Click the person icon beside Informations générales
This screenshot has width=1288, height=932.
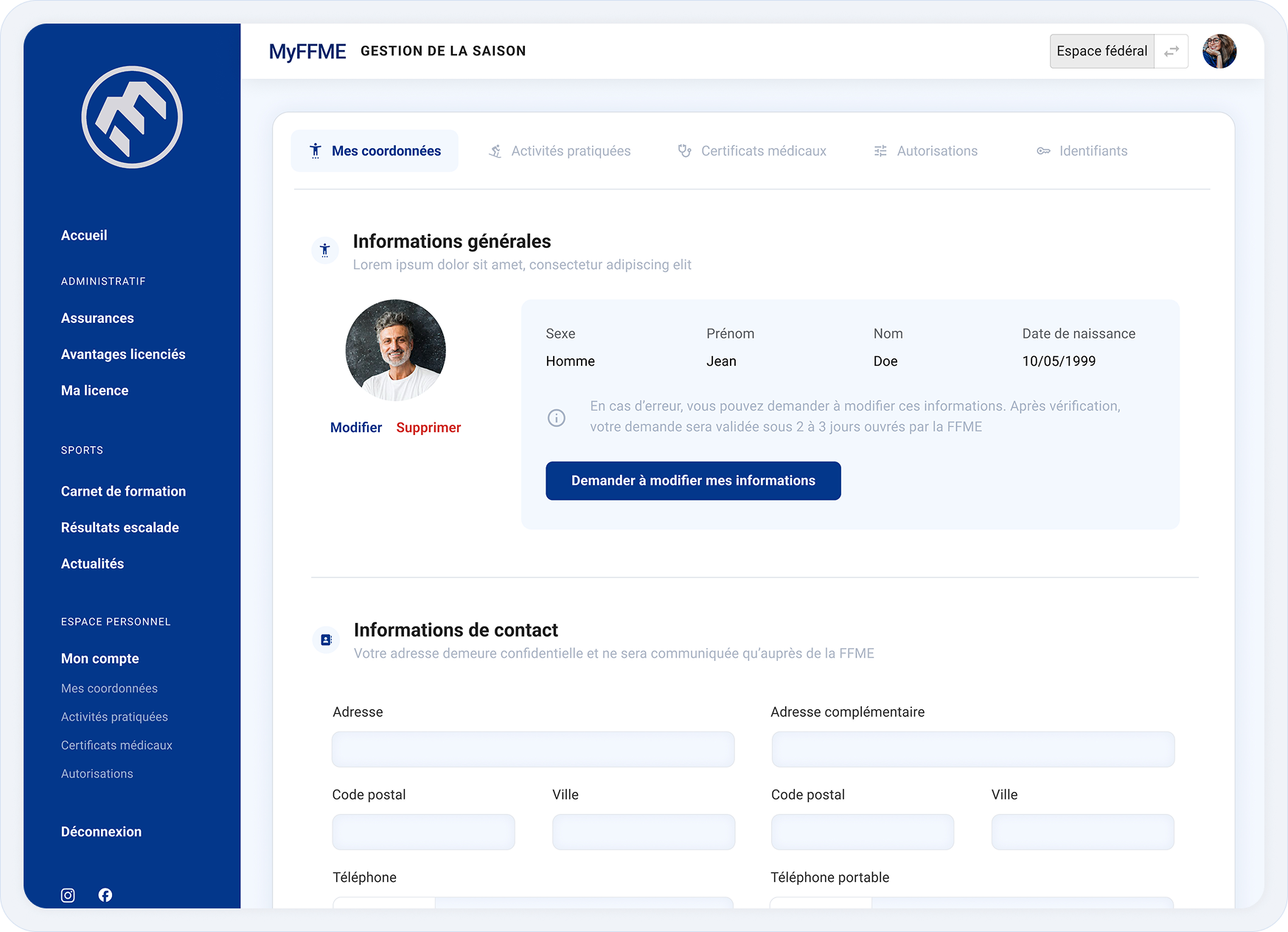[x=325, y=251]
